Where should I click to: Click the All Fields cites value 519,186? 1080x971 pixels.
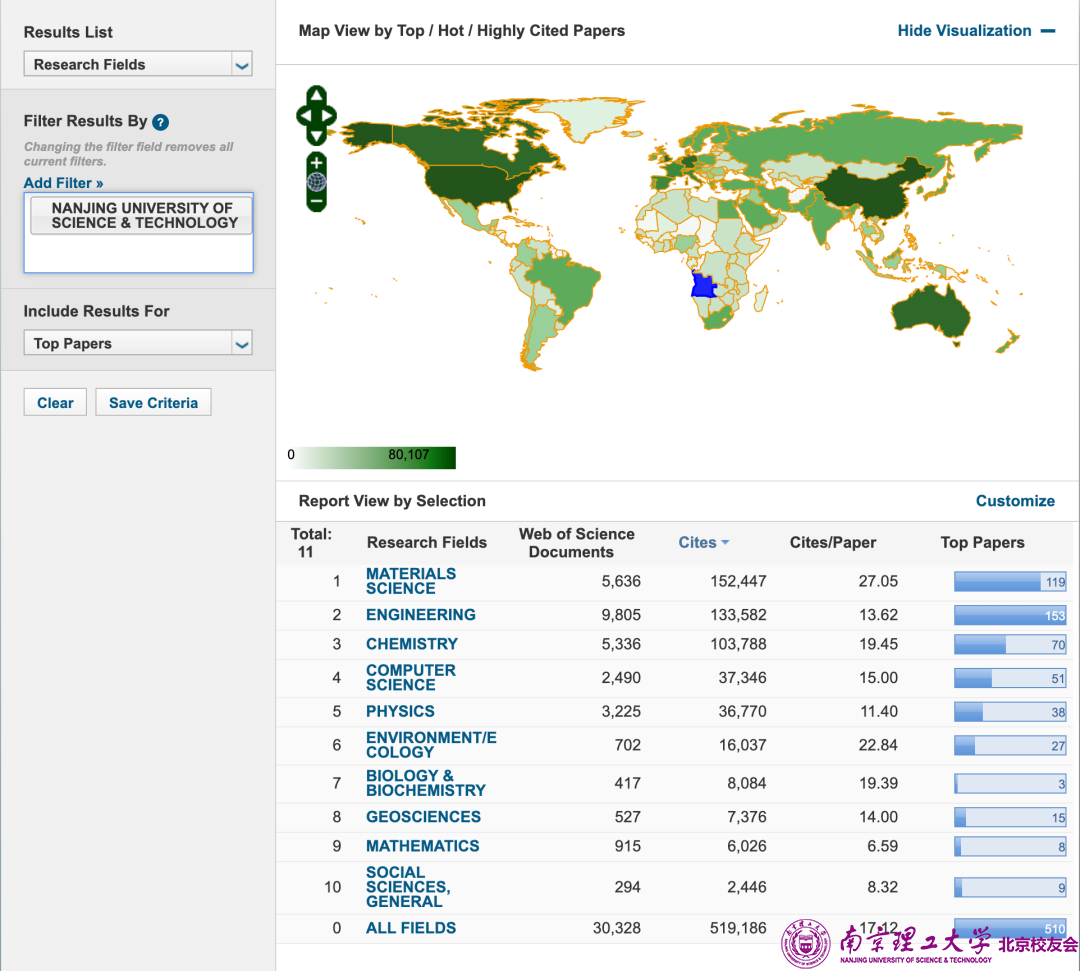(738, 928)
